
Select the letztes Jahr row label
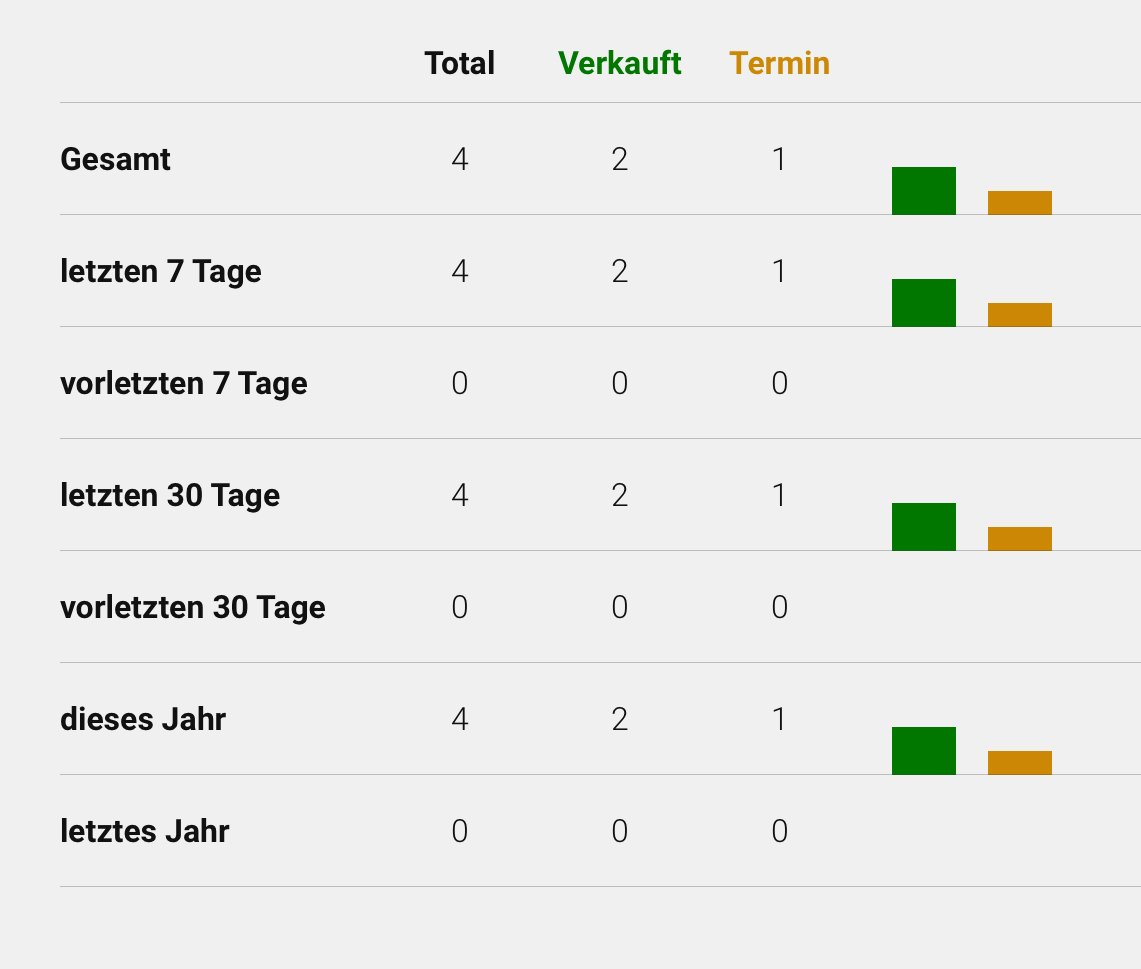click(145, 831)
